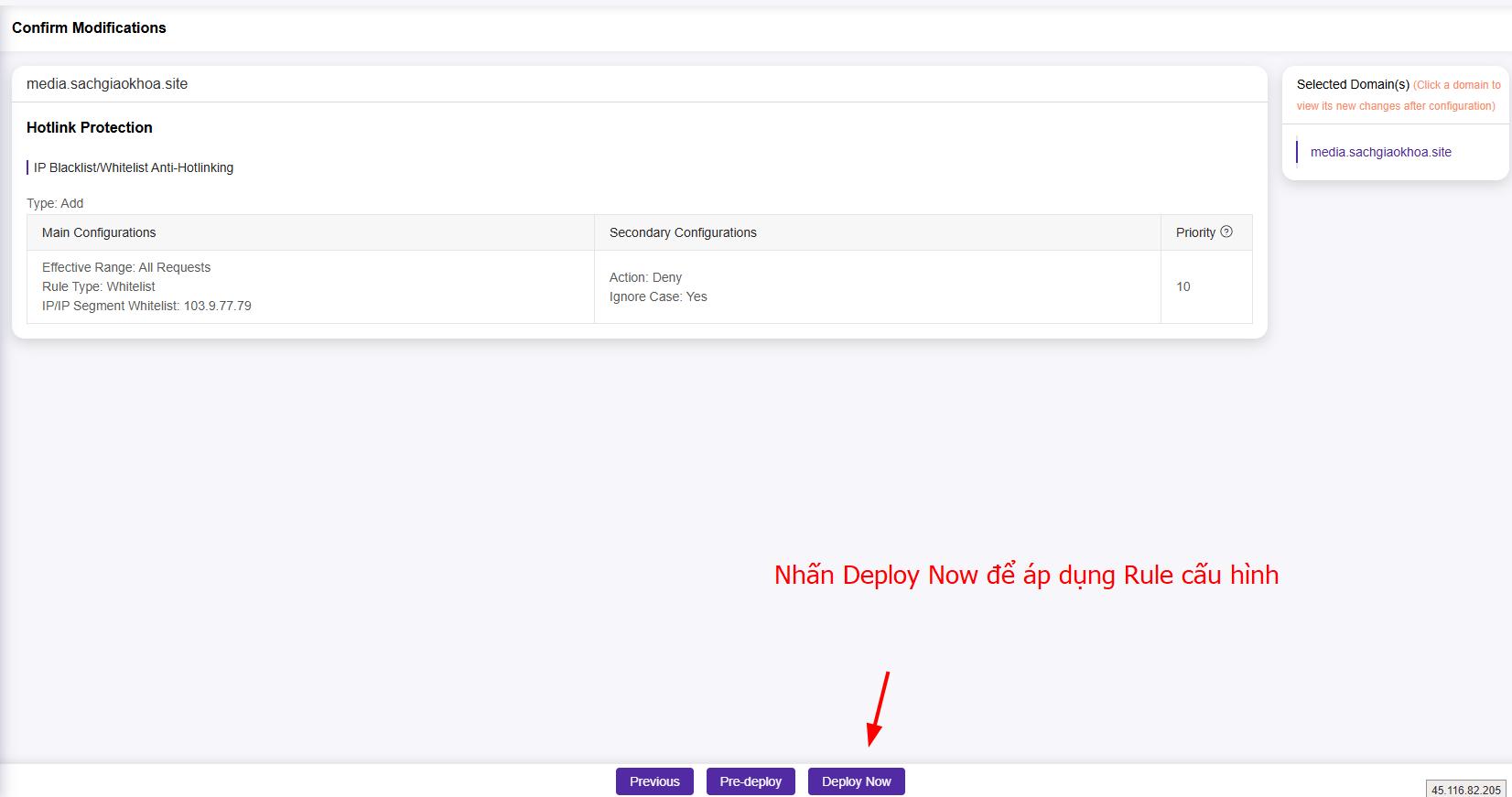Click the IP/IP Segment Whitelist 103.9.77.79 line

click(146, 306)
